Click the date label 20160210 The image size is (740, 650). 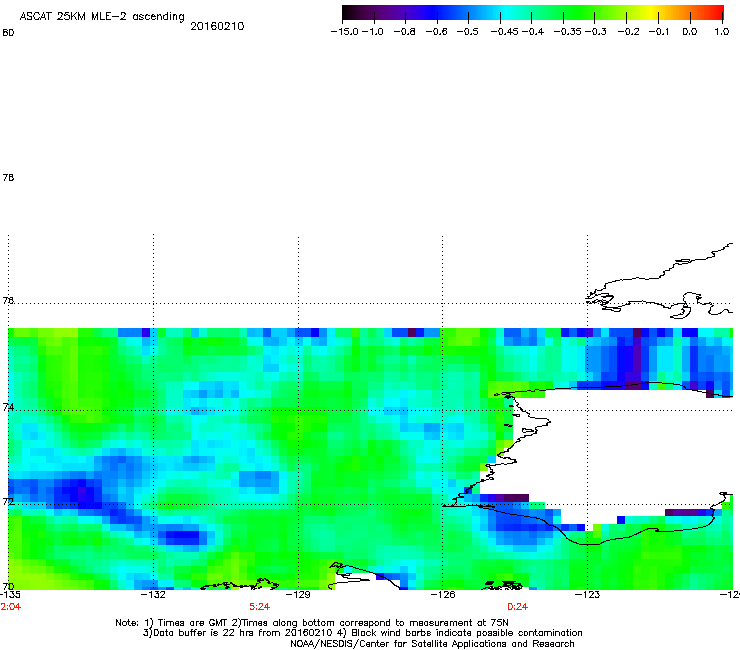pos(217,26)
